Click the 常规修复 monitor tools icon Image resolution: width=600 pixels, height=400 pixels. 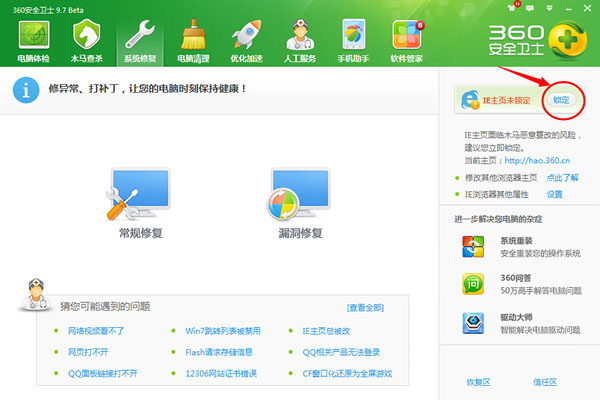click(x=139, y=194)
